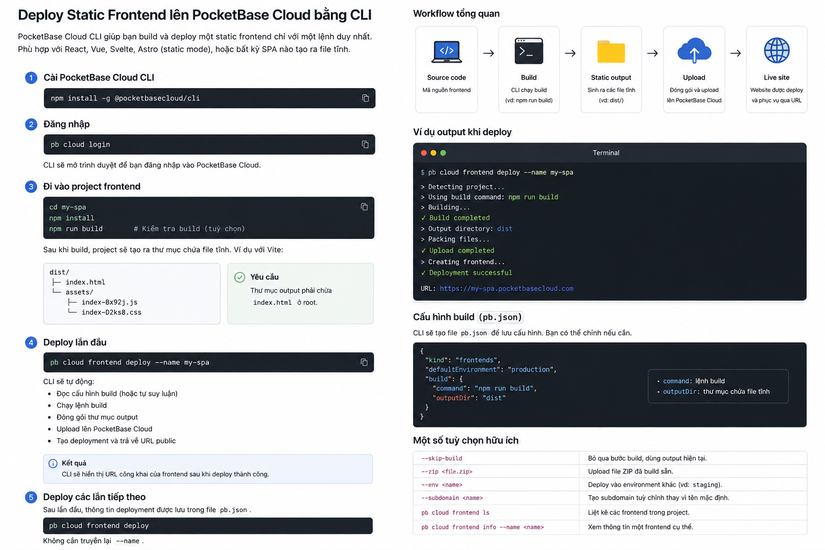This screenshot has height=550, width=825.
Task: Click the Đi vào project frontend heading
Action: click(x=92, y=186)
